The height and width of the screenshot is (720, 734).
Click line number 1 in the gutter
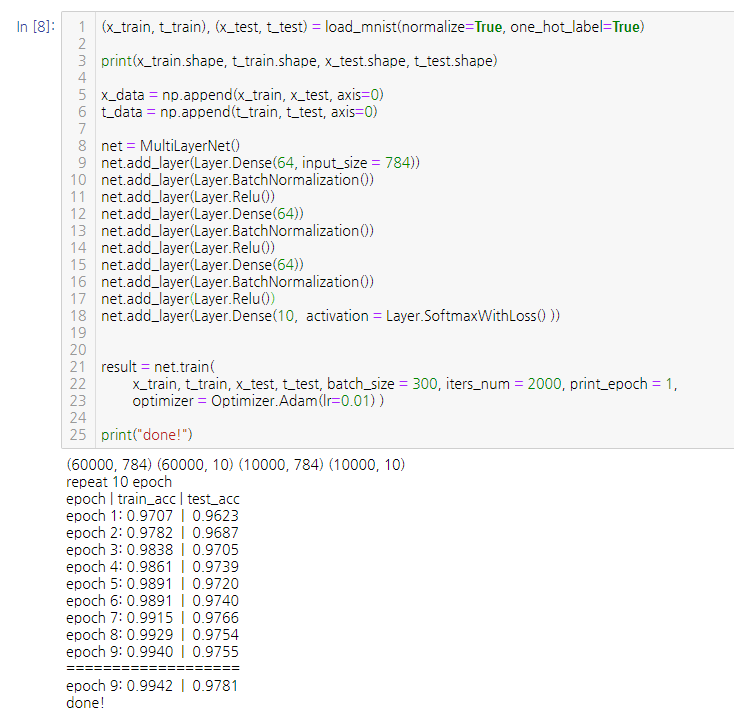click(x=81, y=27)
